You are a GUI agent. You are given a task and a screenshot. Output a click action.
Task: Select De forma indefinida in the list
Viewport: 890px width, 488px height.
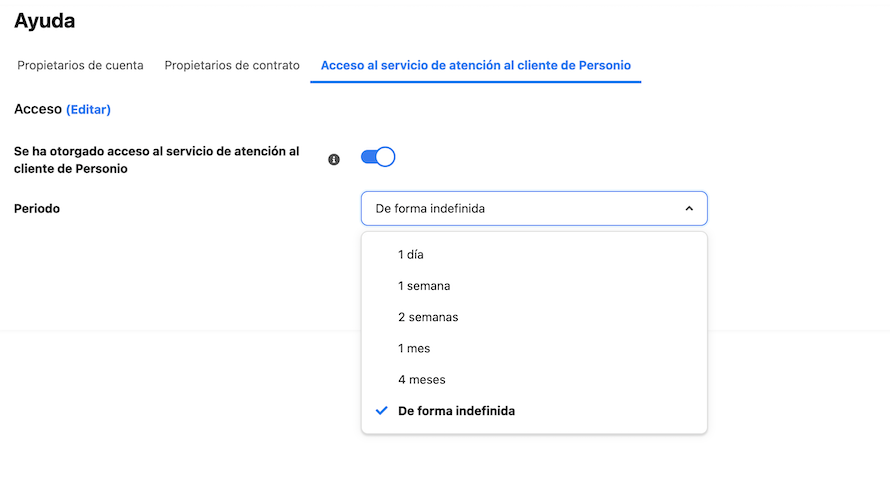click(x=534, y=411)
